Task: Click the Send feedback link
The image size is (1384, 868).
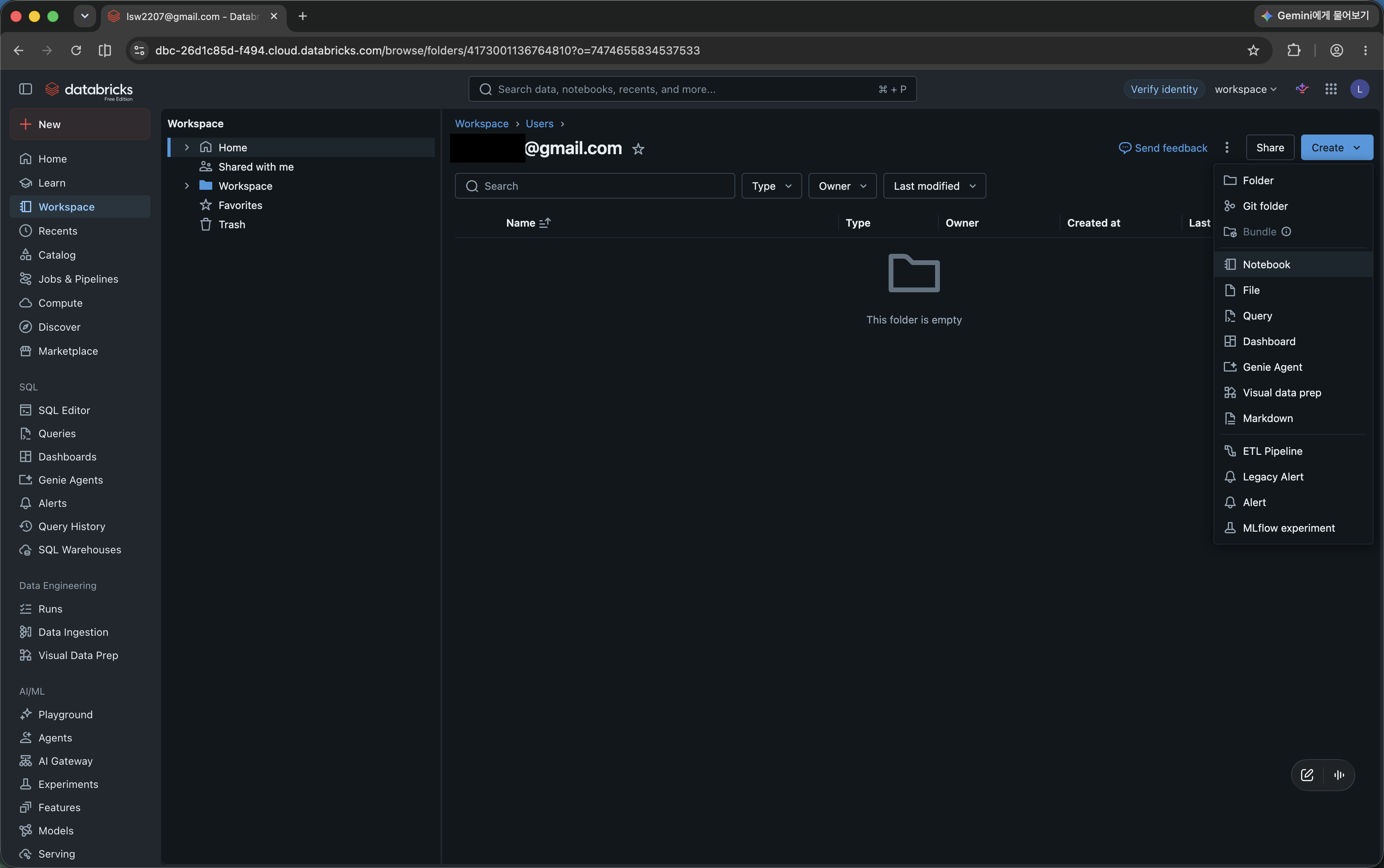Action: coord(1163,148)
